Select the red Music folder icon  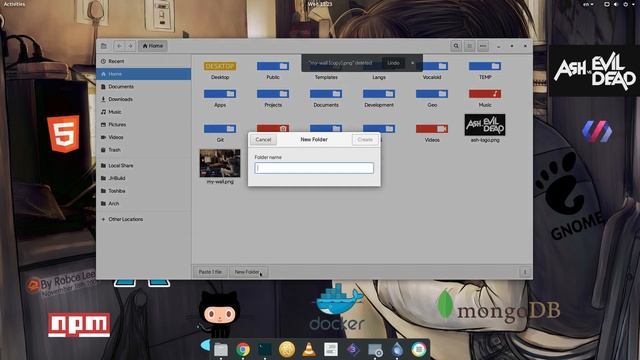[x=485, y=94]
